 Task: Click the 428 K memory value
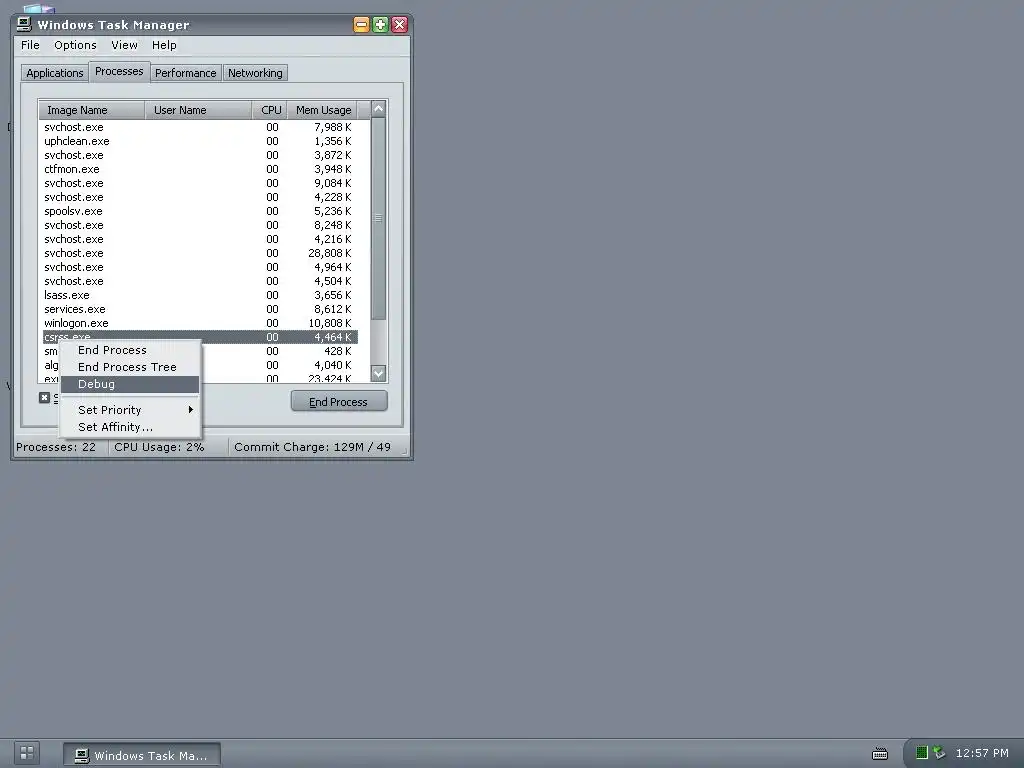(x=338, y=351)
